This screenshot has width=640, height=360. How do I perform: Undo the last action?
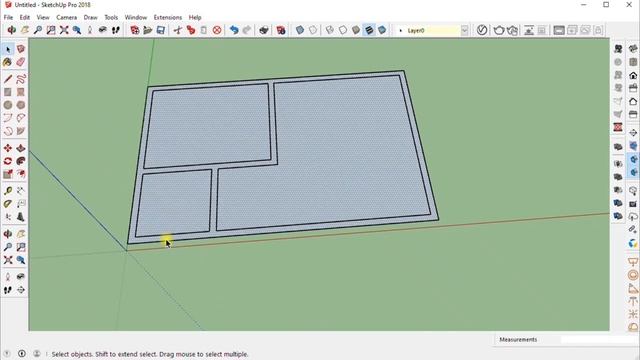234,30
